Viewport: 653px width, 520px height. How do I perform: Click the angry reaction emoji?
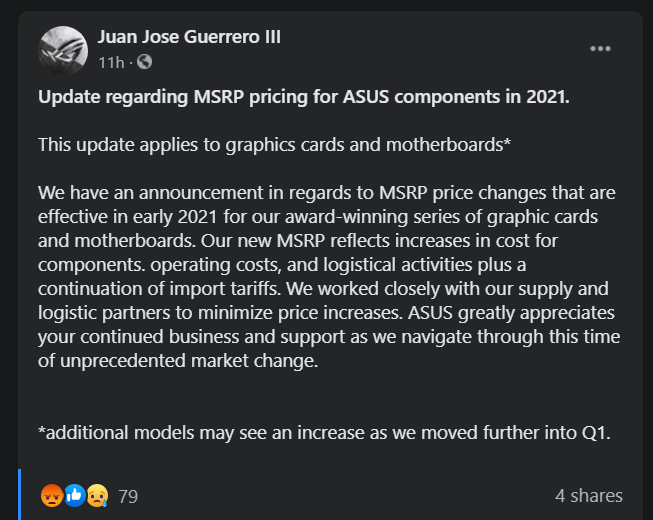click(51, 495)
